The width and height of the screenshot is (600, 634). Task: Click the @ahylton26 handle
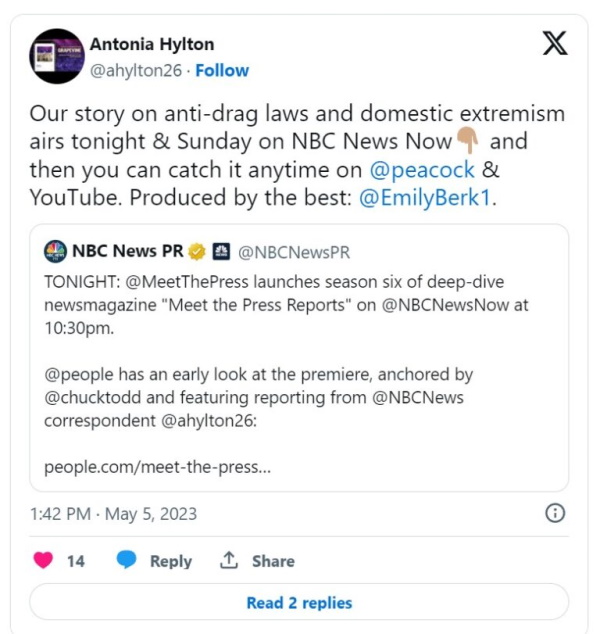click(x=136, y=70)
